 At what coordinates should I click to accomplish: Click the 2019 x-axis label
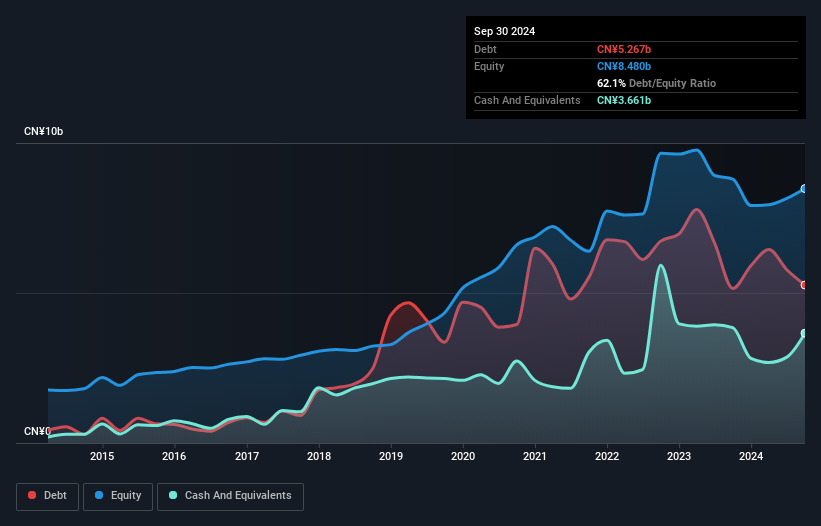391,456
